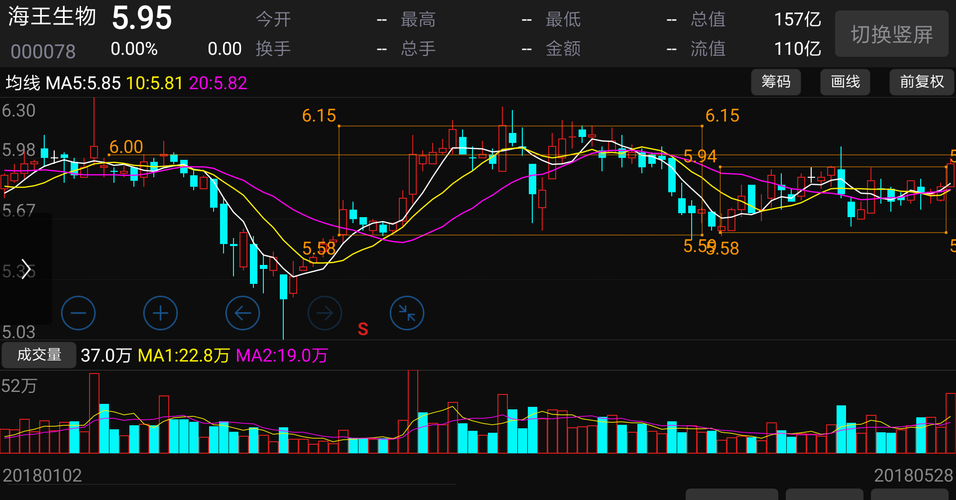The image size is (956, 500).
Task: Tap the yellow 10:5.81 value
Action: (154, 83)
